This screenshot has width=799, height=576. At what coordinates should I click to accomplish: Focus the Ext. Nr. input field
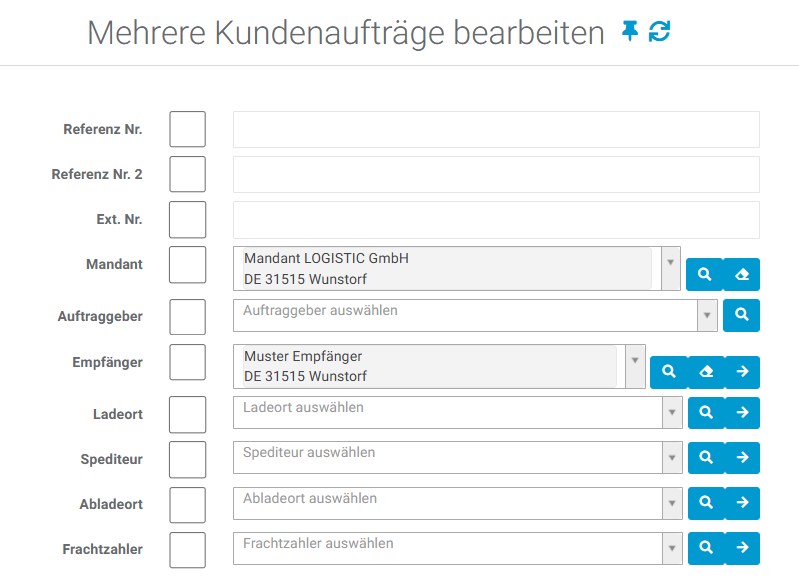click(496, 220)
